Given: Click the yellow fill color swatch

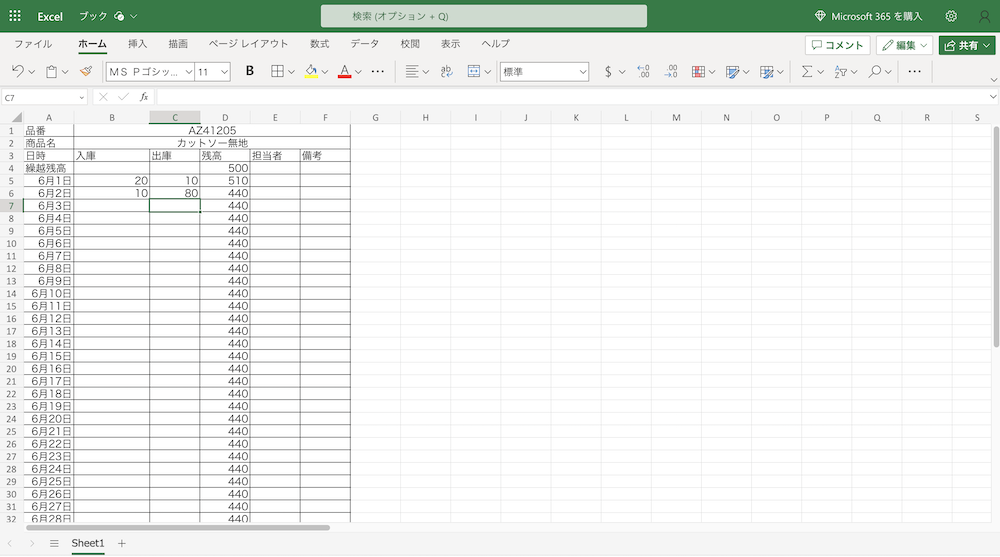Looking at the screenshot, I should pyautogui.click(x=310, y=72).
